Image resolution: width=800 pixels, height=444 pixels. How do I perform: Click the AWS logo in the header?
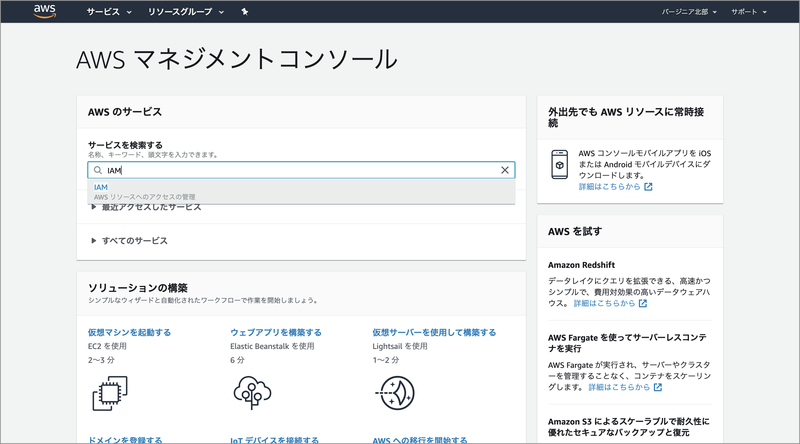[x=44, y=11]
